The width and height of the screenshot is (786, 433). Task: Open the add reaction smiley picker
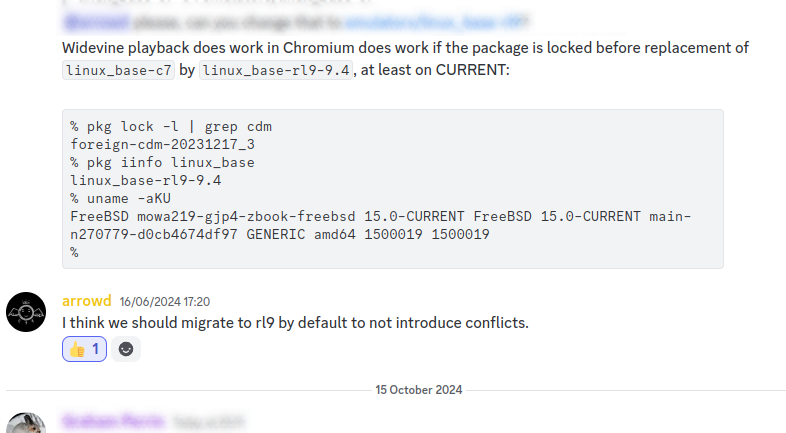click(x=126, y=349)
